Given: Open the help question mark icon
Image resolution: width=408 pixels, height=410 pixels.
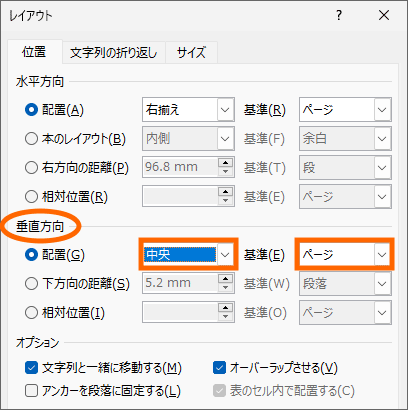Looking at the screenshot, I should [x=339, y=15].
